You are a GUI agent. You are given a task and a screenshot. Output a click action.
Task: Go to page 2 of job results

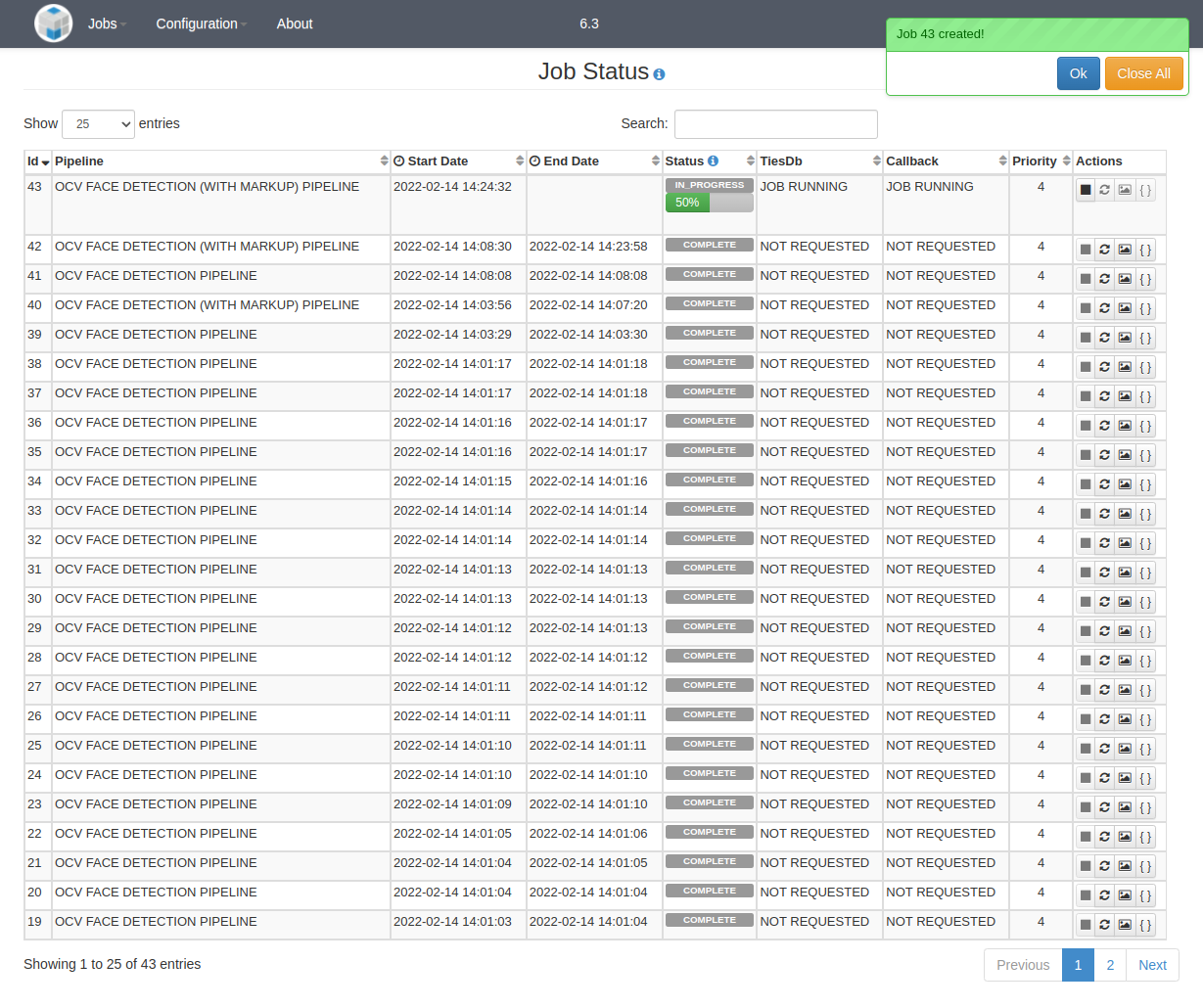(1110, 965)
